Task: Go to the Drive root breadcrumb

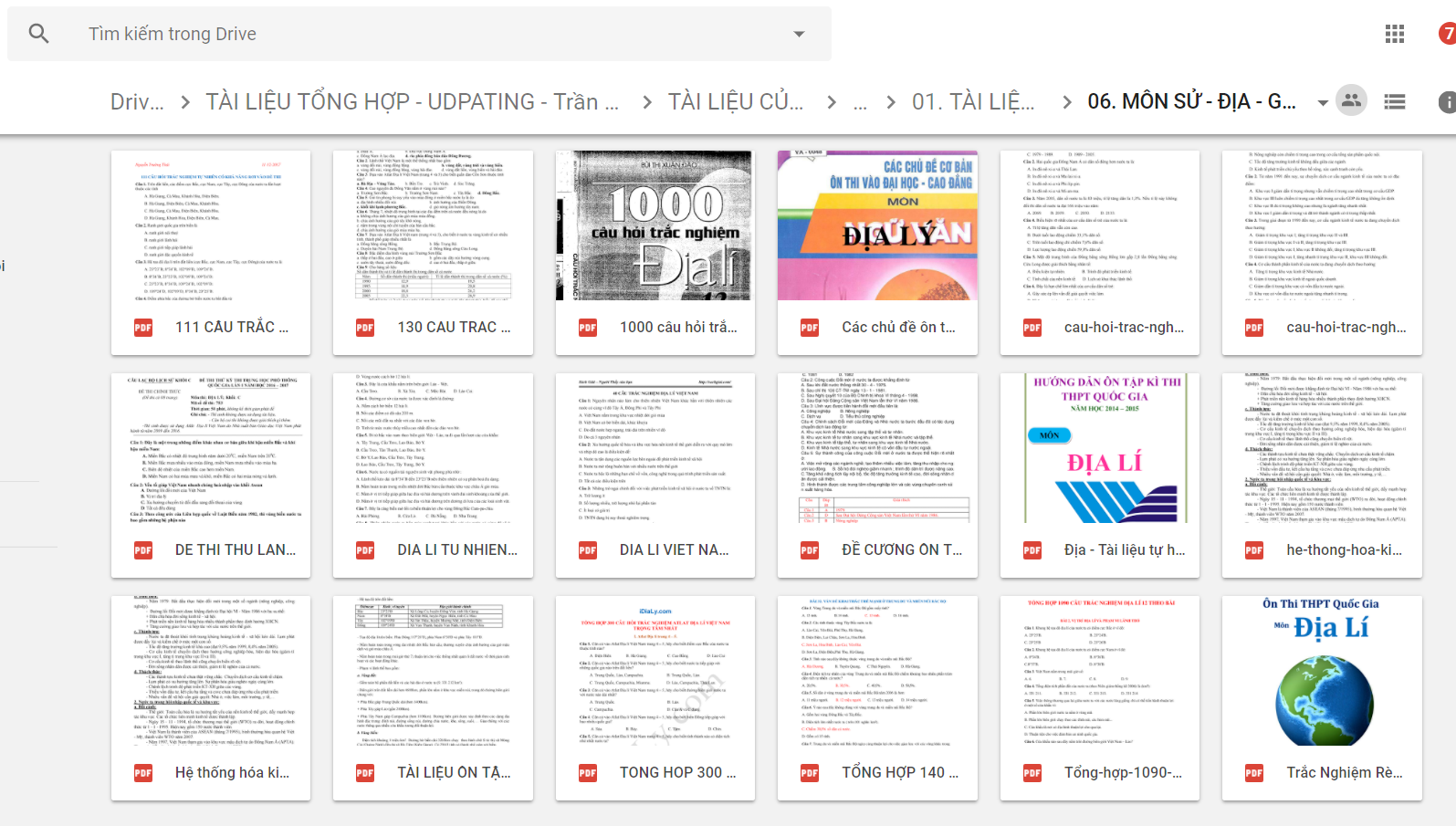Action: click(137, 102)
